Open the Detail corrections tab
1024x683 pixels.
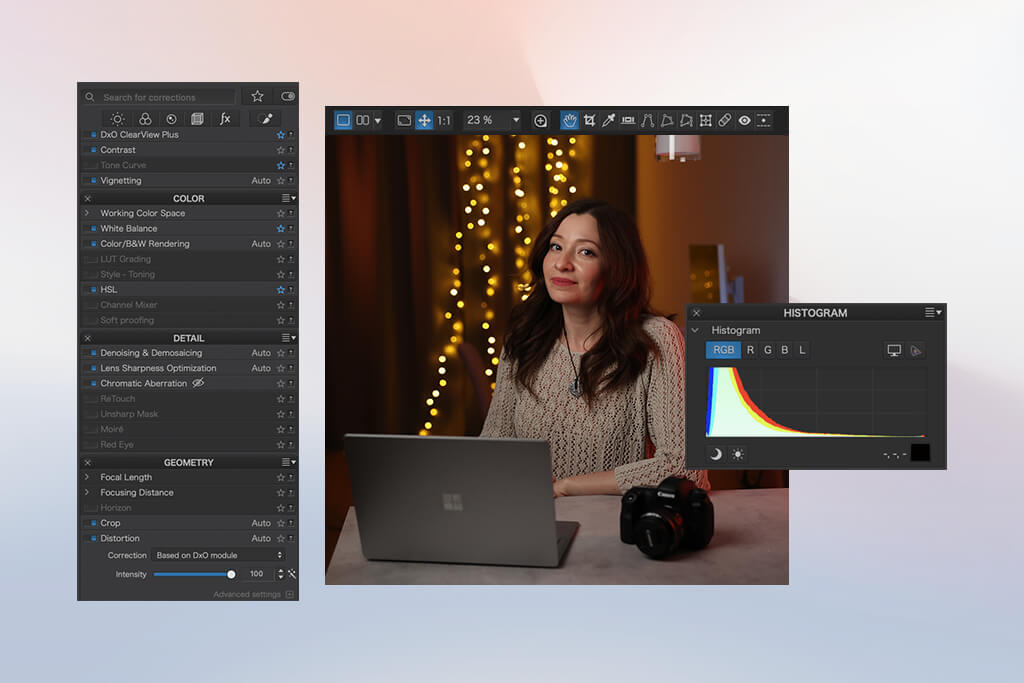click(171, 119)
